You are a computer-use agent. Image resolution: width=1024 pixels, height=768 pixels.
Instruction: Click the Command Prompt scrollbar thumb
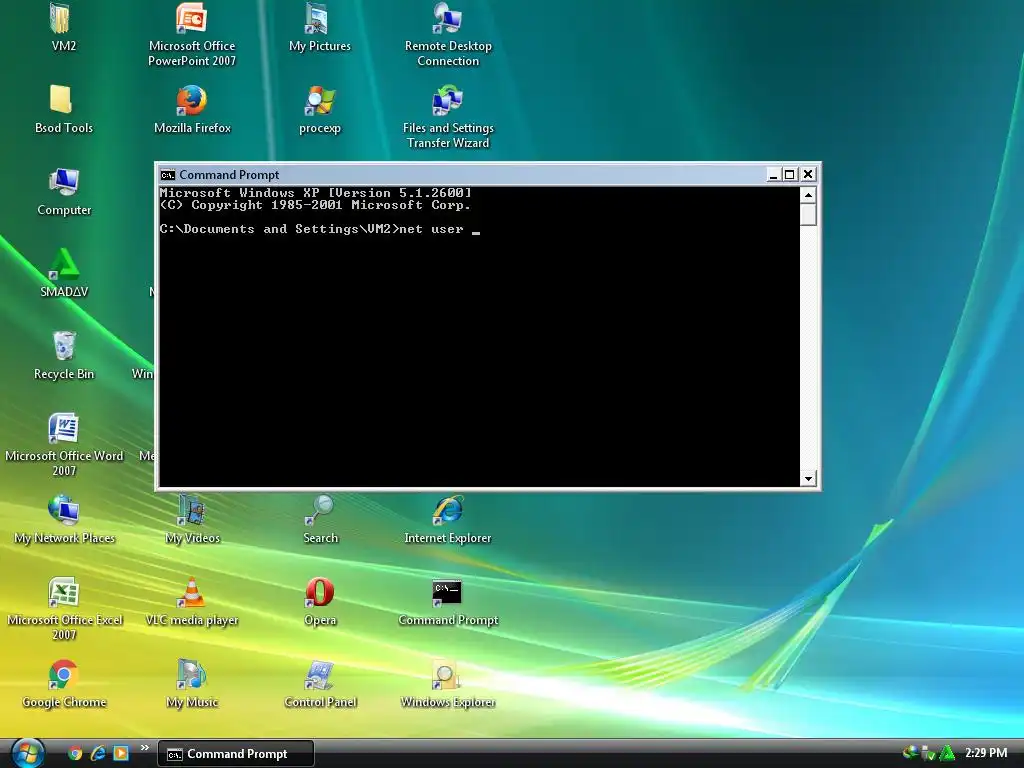point(808,214)
